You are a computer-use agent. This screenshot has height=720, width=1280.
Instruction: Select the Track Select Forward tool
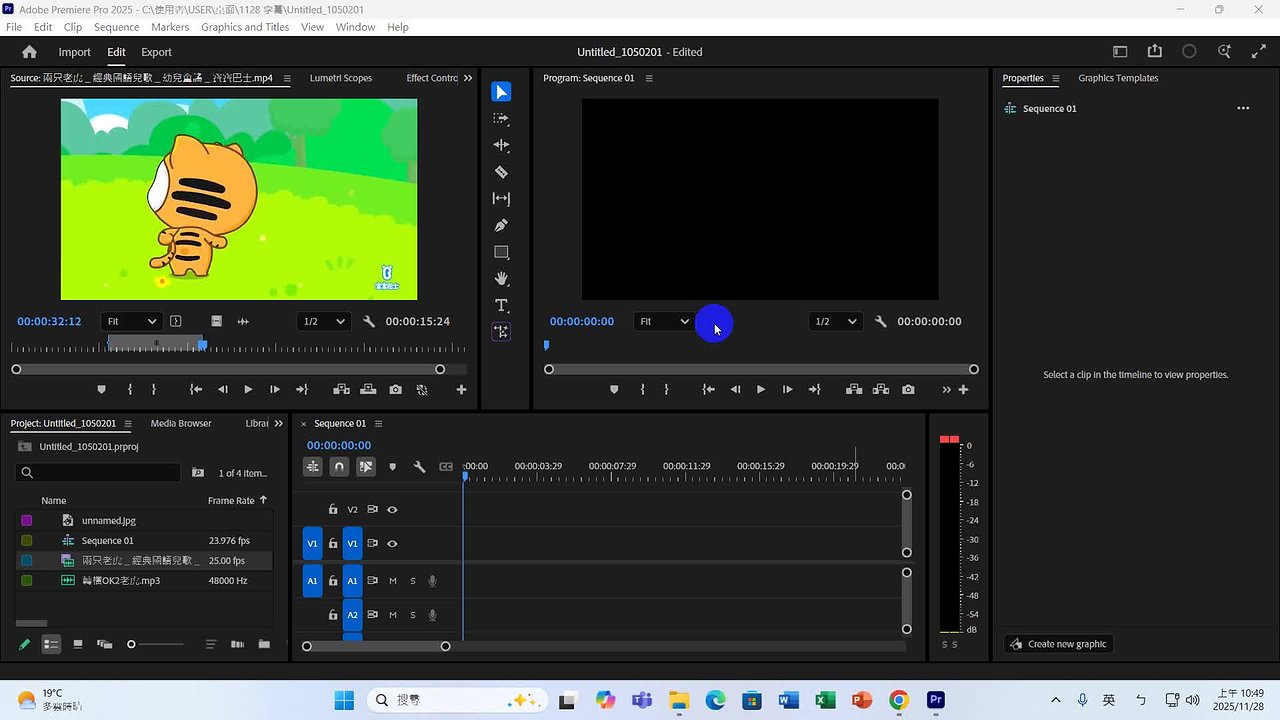[501, 118]
